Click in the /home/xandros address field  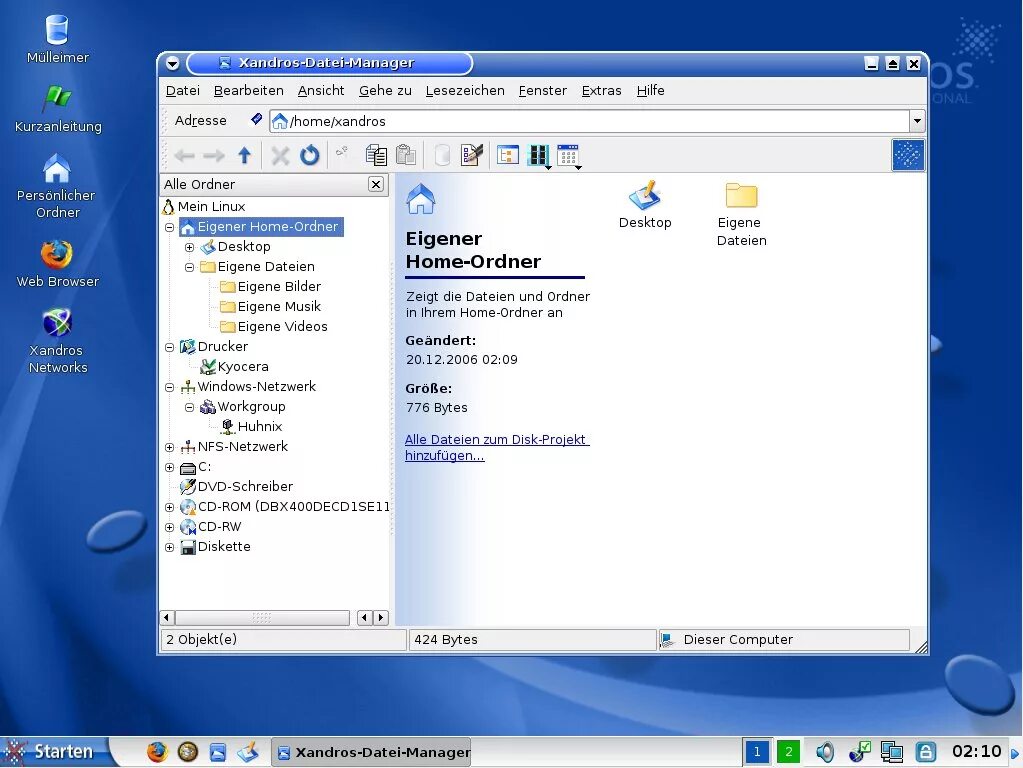pyautogui.click(x=590, y=121)
